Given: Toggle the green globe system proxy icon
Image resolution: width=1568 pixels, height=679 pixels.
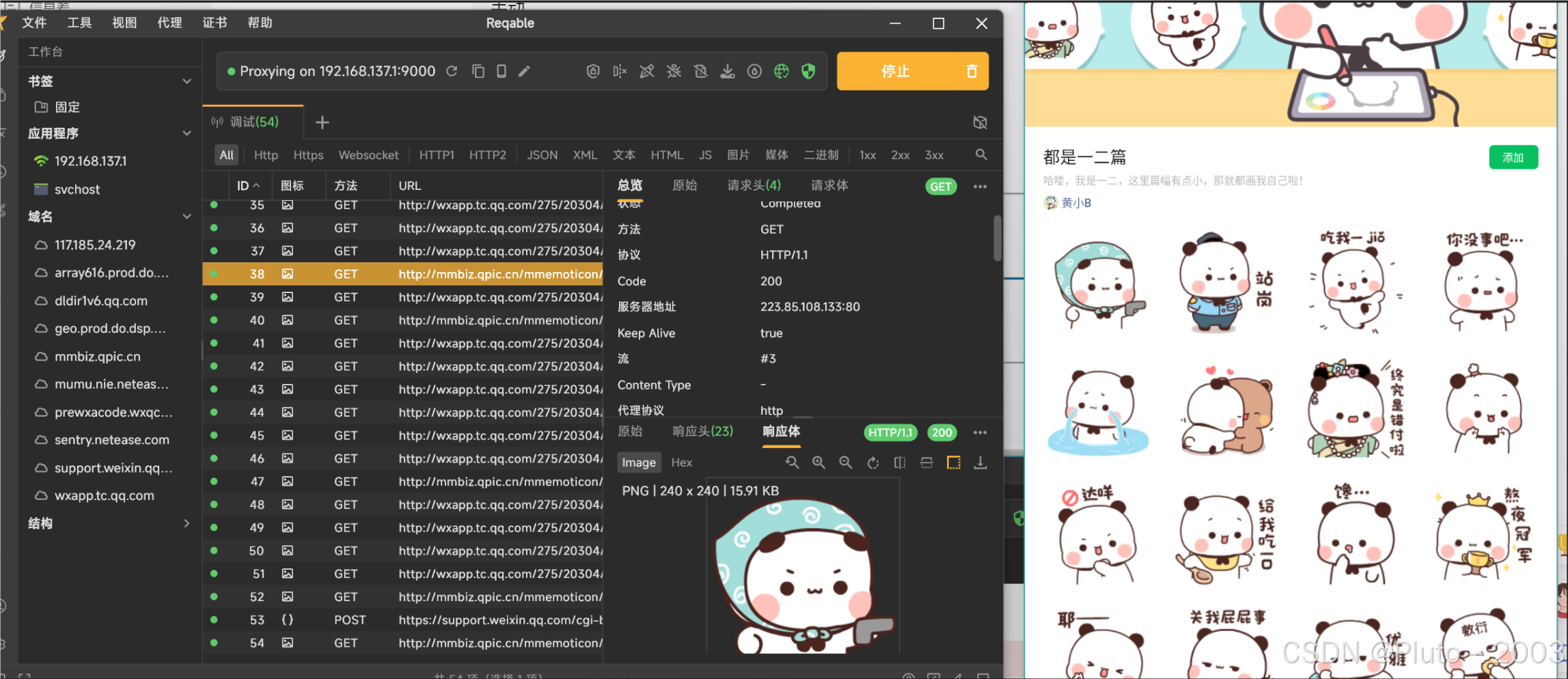Looking at the screenshot, I should 782,71.
